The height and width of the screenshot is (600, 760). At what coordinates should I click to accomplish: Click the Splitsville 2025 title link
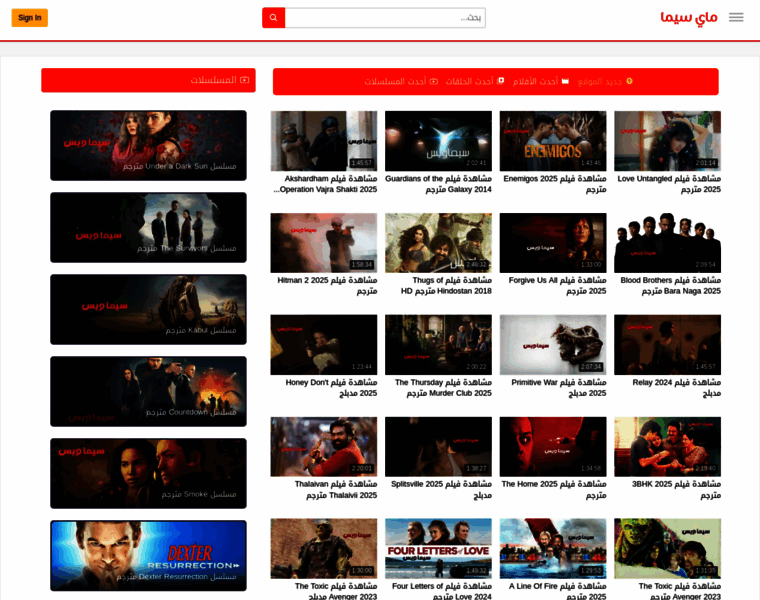[x=441, y=489]
